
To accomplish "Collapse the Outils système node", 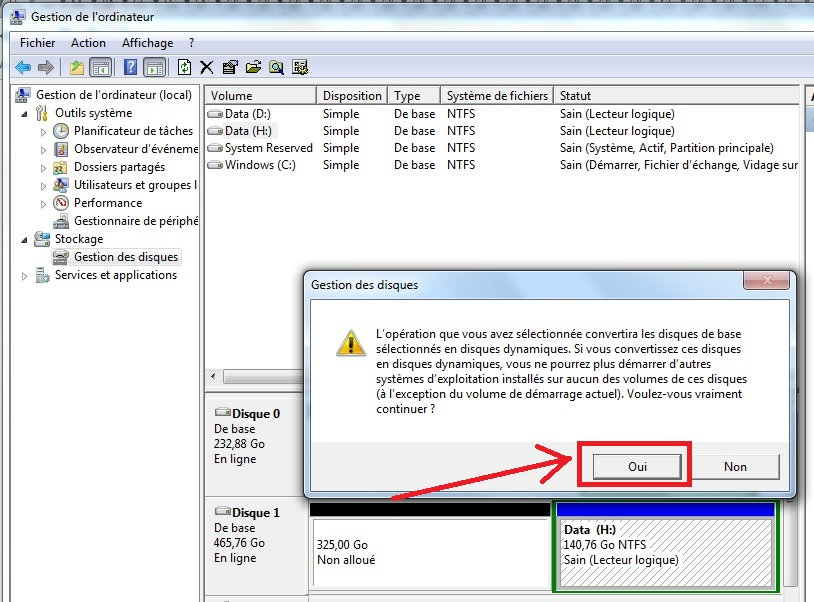I will pyautogui.click(x=24, y=114).
